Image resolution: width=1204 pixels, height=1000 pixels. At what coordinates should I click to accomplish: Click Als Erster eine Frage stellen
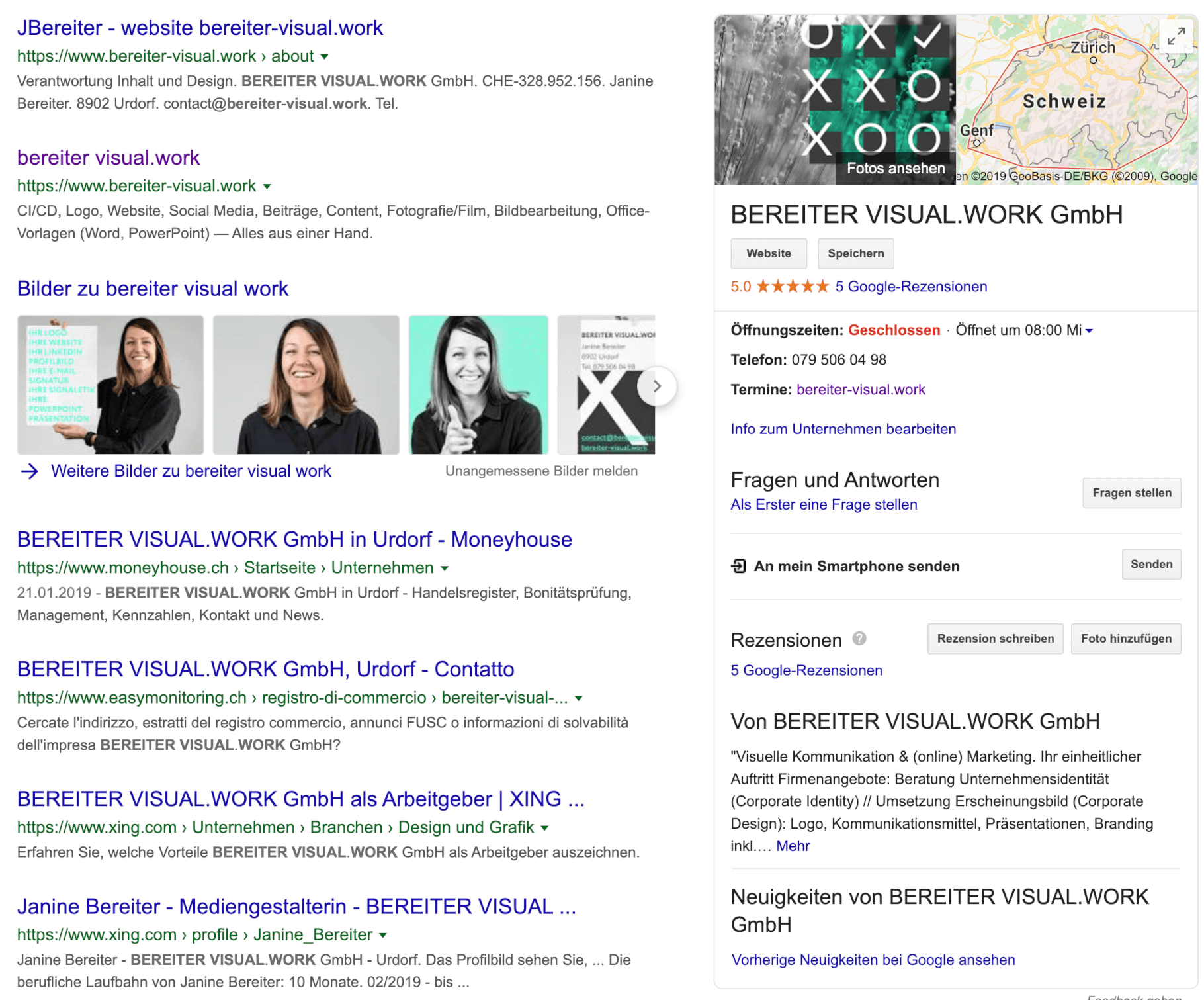coord(824,504)
